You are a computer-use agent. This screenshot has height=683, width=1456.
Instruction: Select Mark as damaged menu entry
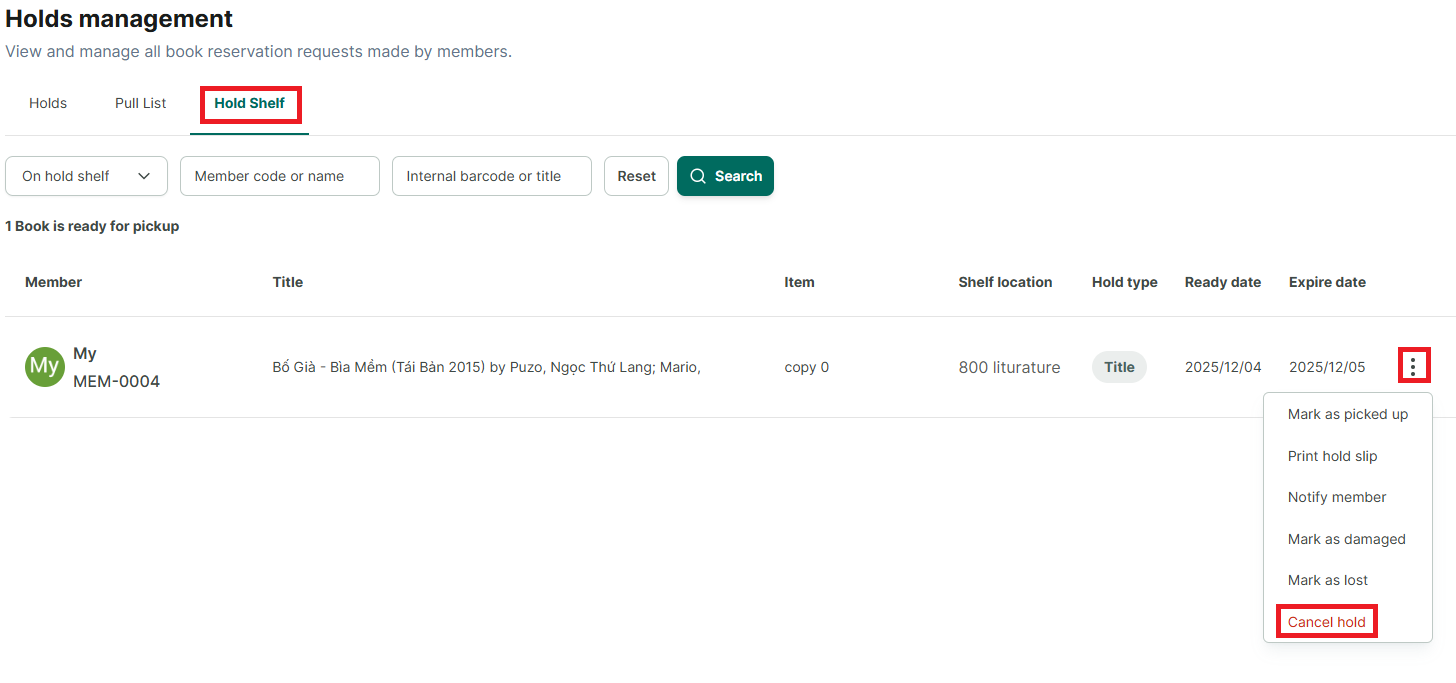point(1348,539)
